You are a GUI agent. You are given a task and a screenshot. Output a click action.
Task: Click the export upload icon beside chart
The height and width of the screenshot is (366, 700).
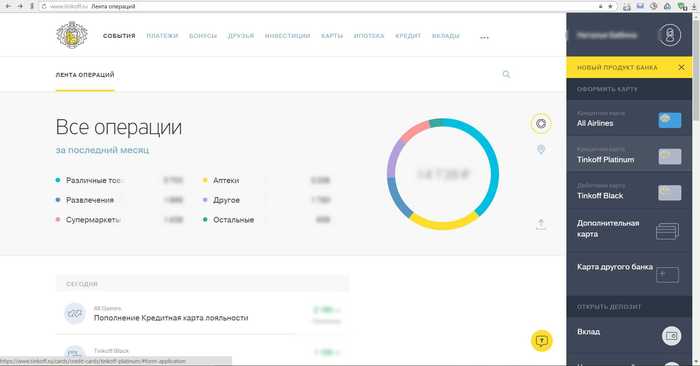tap(541, 224)
